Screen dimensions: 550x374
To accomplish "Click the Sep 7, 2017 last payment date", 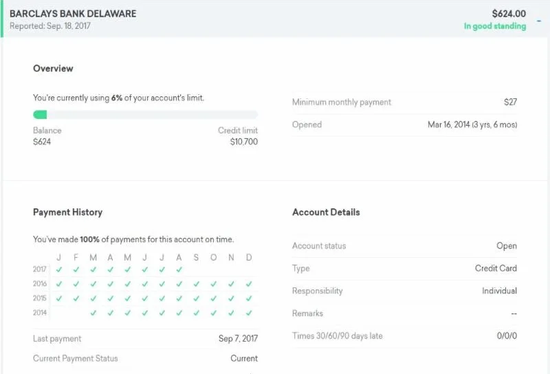I will (238, 339).
